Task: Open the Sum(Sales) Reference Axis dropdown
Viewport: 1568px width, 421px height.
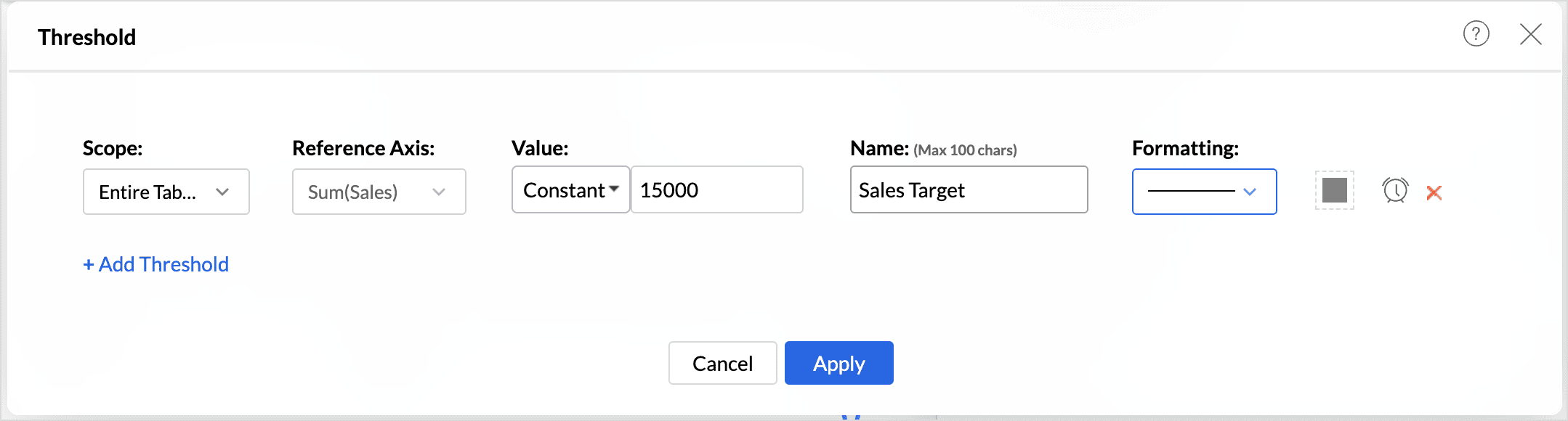Action: (x=379, y=192)
